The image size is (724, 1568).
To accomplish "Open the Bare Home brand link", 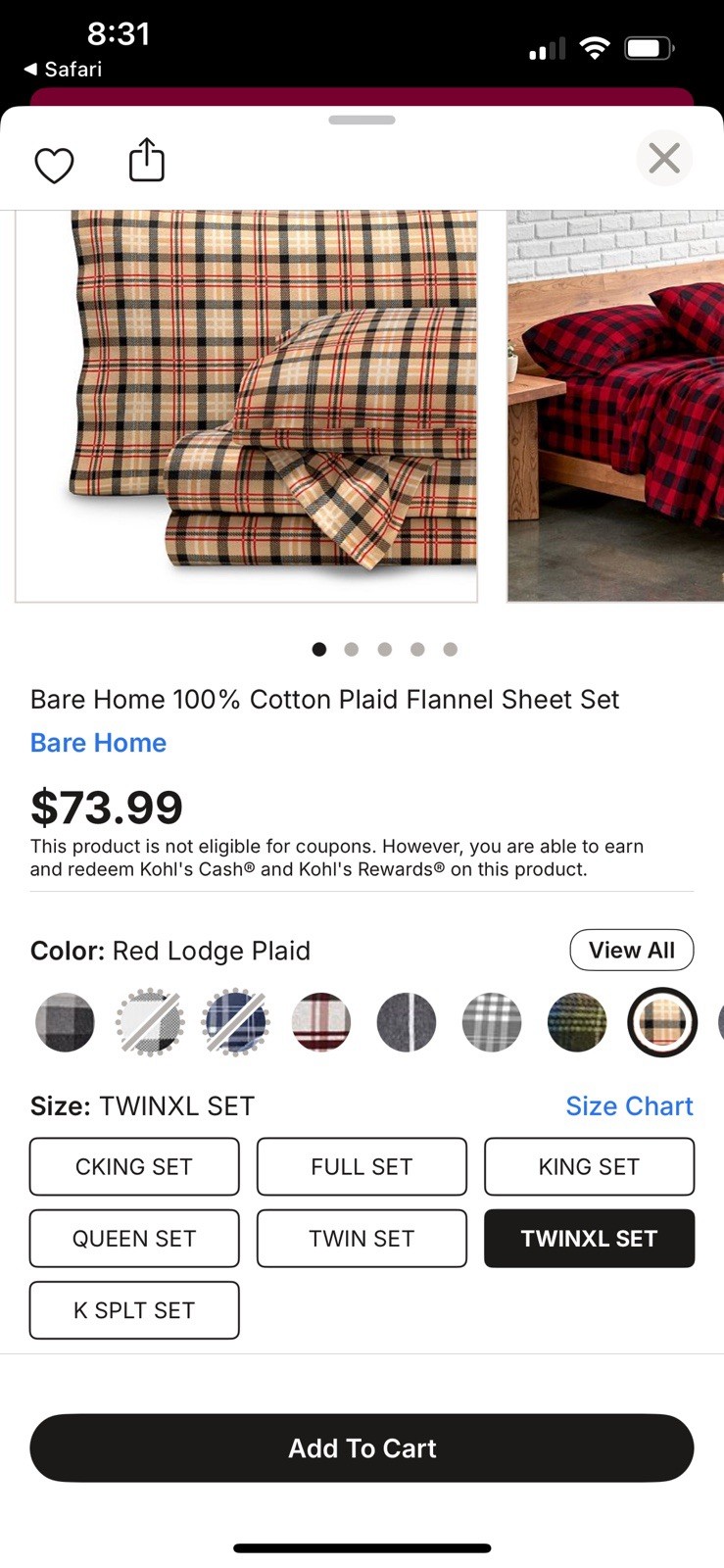I will point(98,743).
